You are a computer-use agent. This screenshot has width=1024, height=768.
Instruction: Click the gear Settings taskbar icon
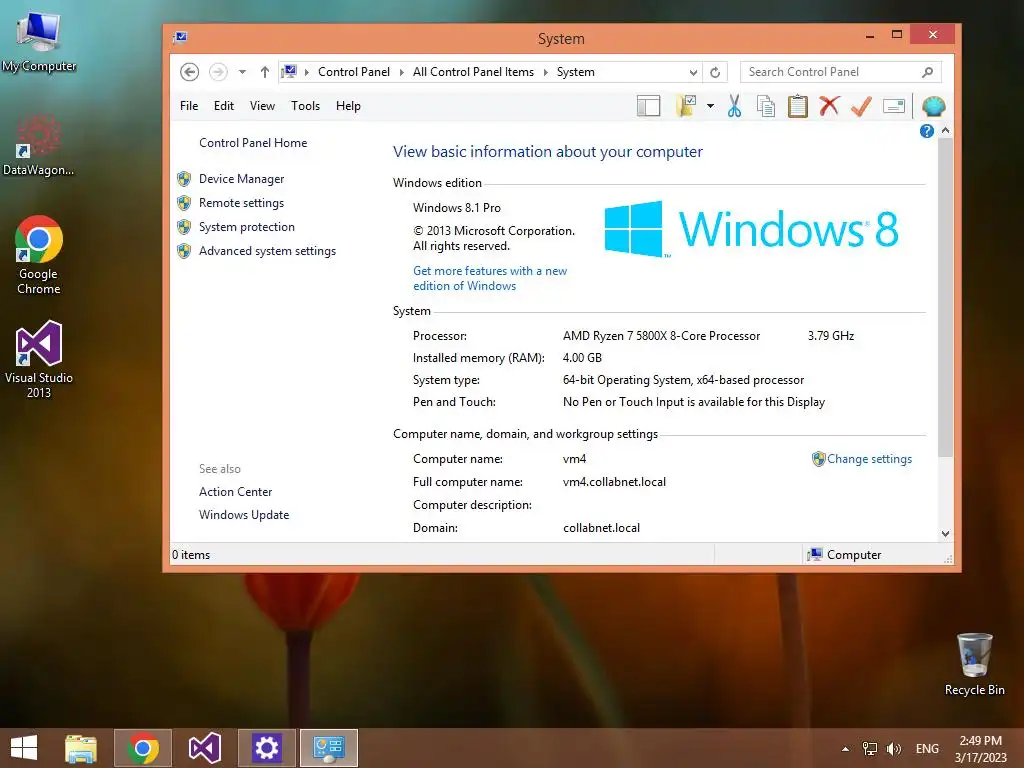[x=266, y=748]
